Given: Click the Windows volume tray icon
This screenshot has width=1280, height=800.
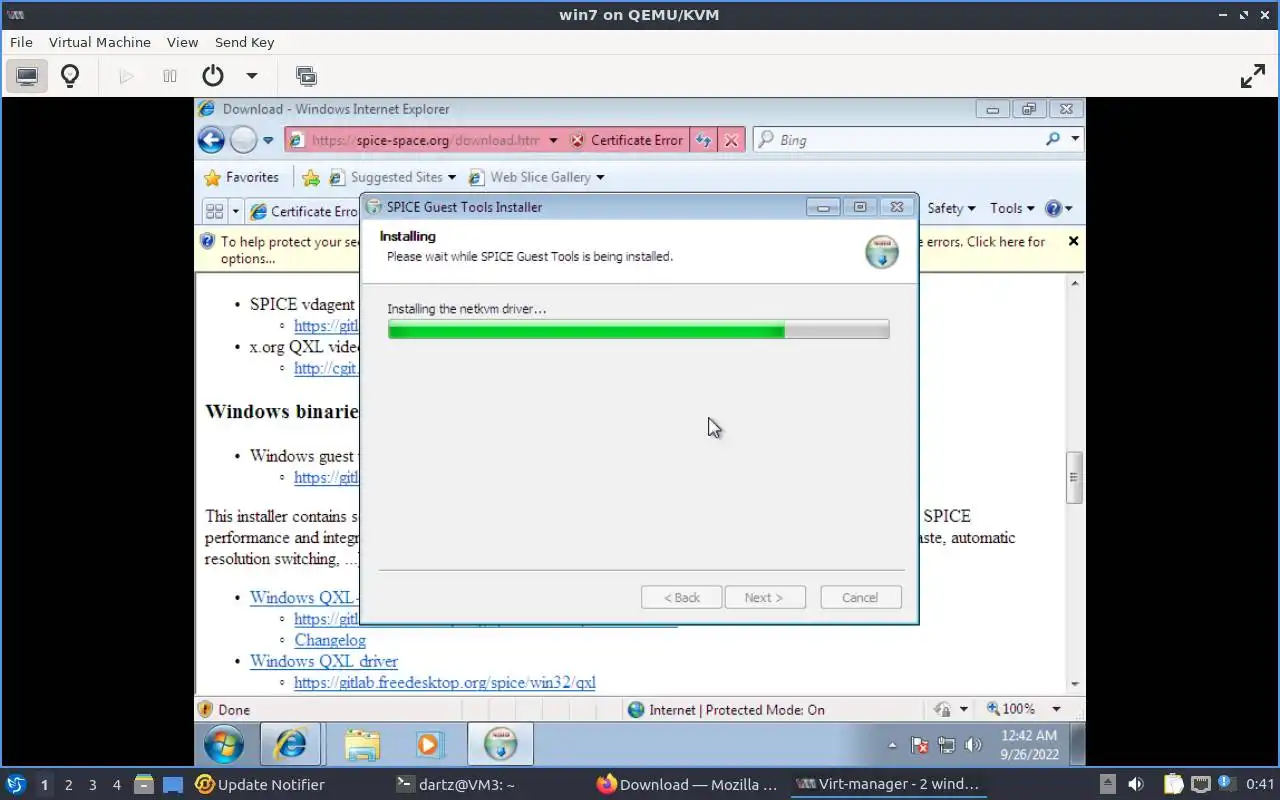Looking at the screenshot, I should point(974,745).
